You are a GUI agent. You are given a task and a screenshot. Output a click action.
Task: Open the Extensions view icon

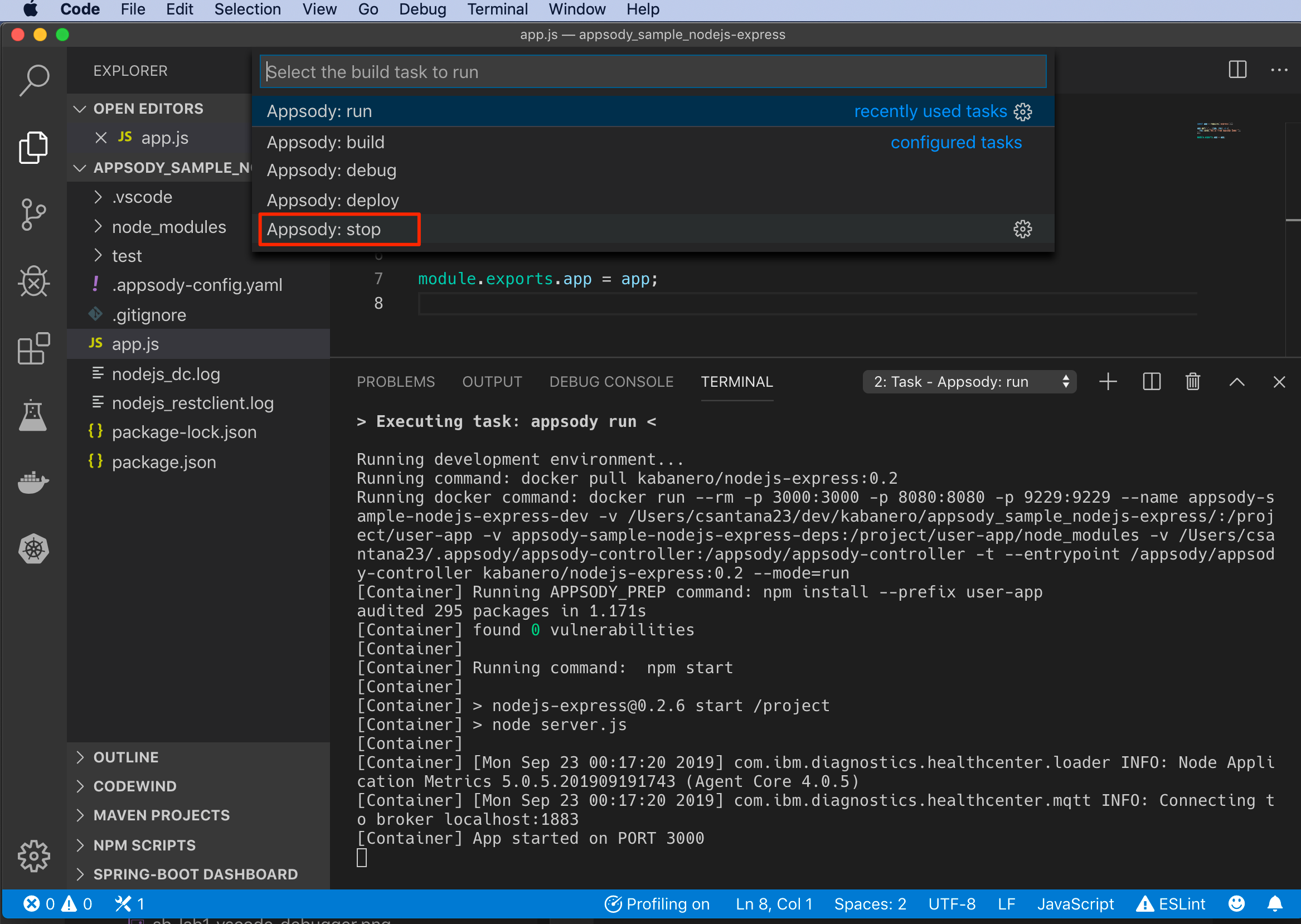click(x=33, y=348)
